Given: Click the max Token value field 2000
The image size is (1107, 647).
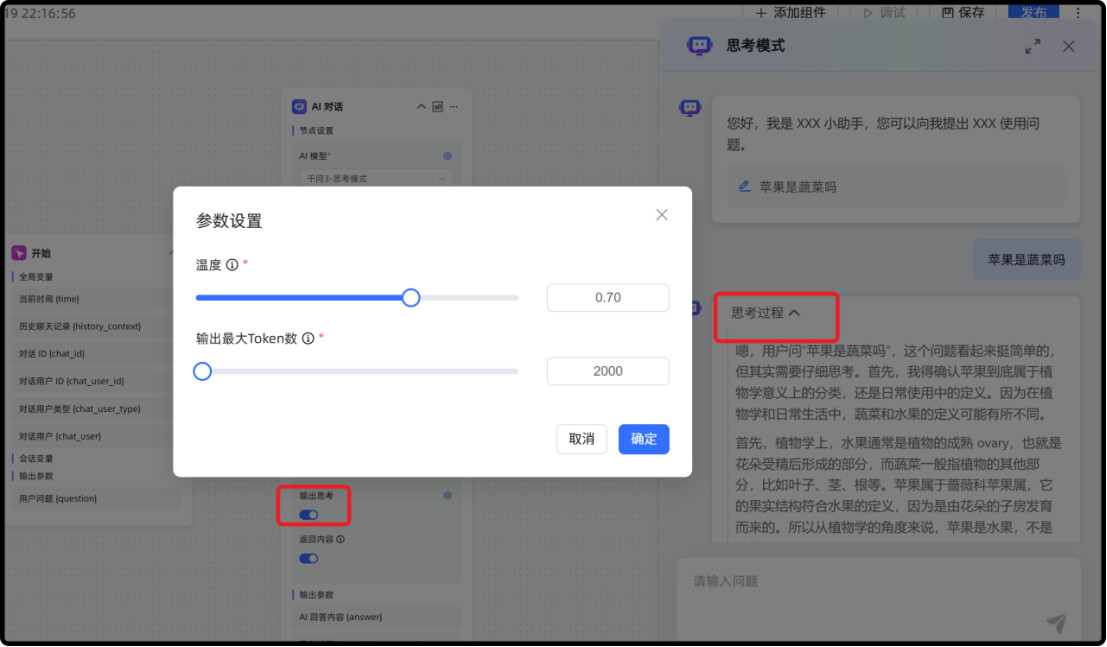Looking at the screenshot, I should pos(607,371).
